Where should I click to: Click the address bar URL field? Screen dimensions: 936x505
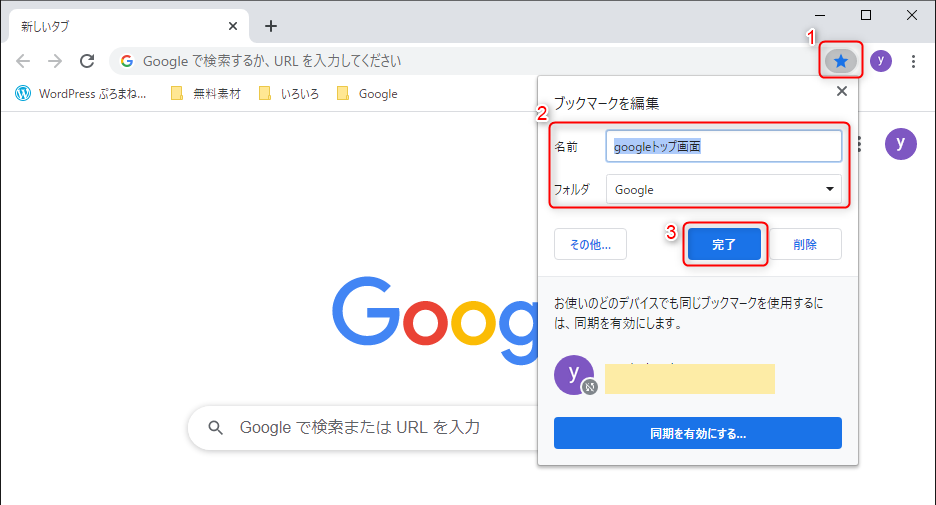click(x=466, y=61)
